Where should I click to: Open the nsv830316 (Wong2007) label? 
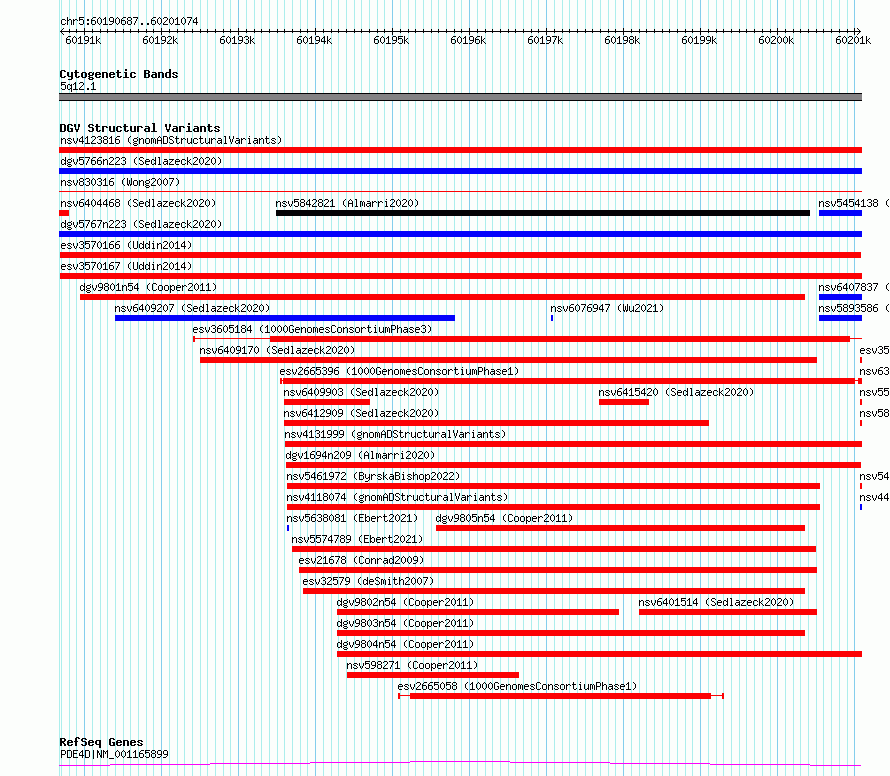[x=120, y=182]
